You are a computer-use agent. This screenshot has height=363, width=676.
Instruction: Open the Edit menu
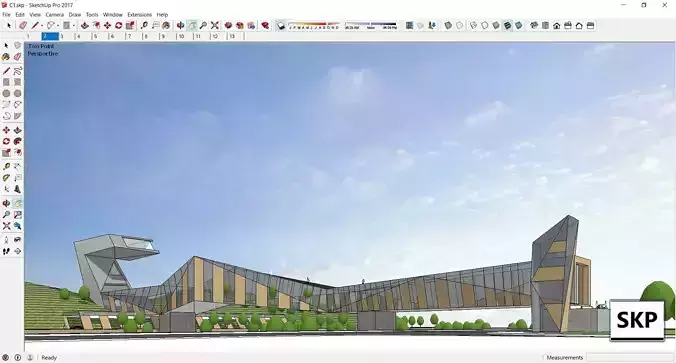20,15
